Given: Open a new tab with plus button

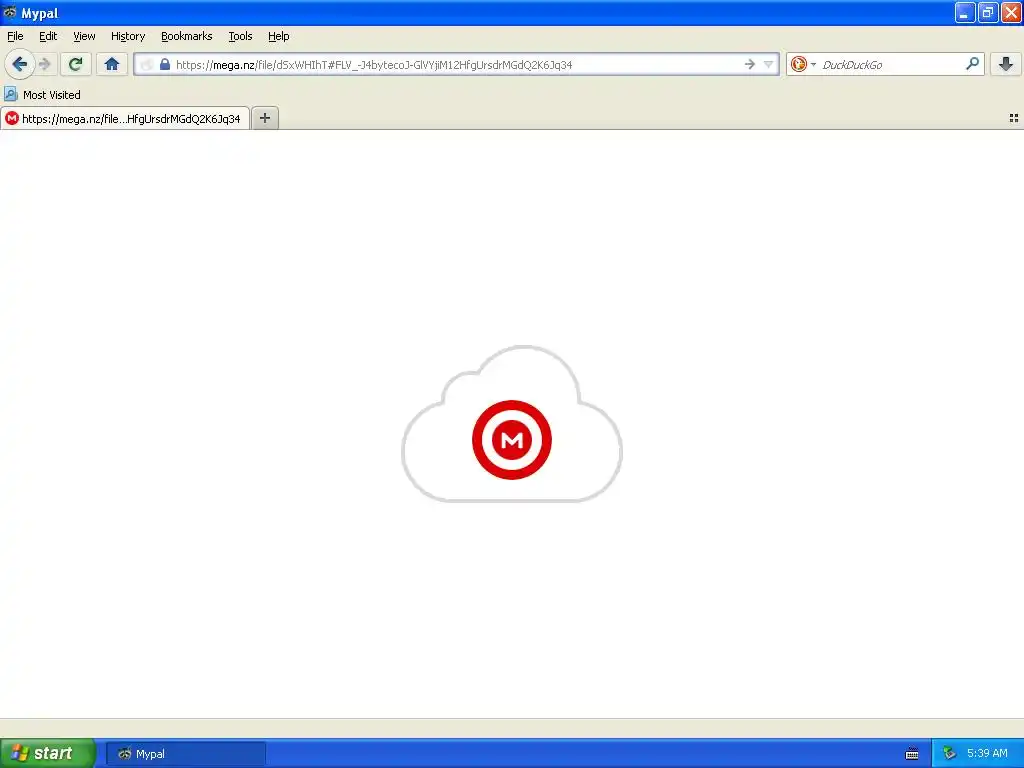Looking at the screenshot, I should tap(264, 118).
